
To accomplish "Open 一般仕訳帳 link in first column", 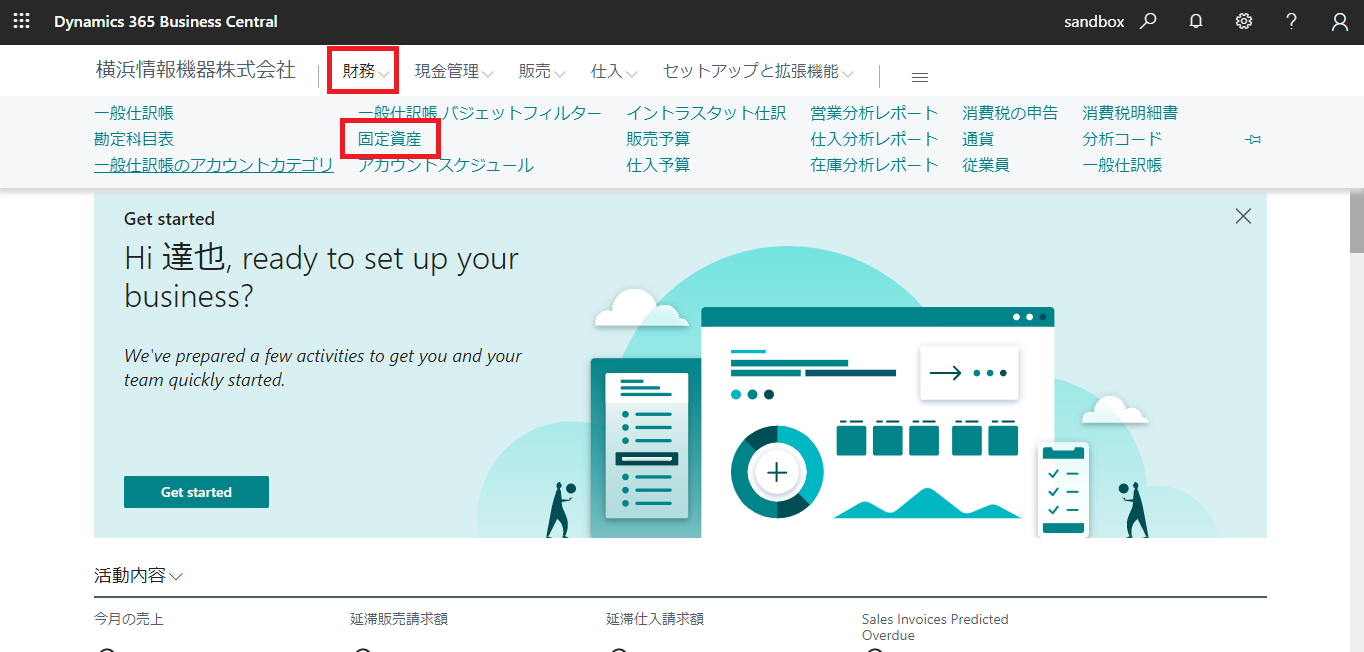I will click(134, 113).
